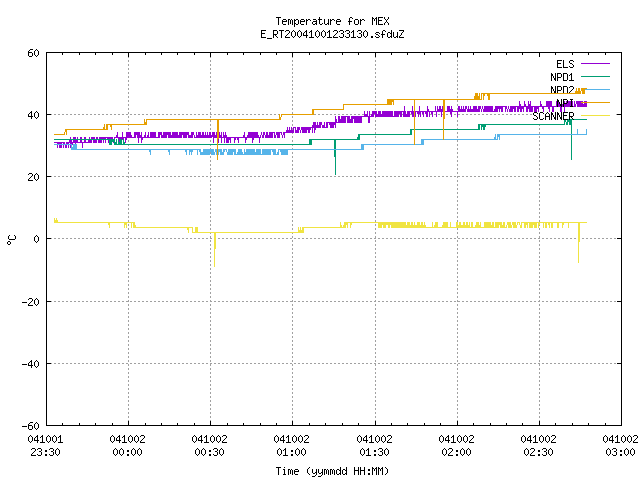Click the y-axis label 40
The image size is (640, 480).
33,115
